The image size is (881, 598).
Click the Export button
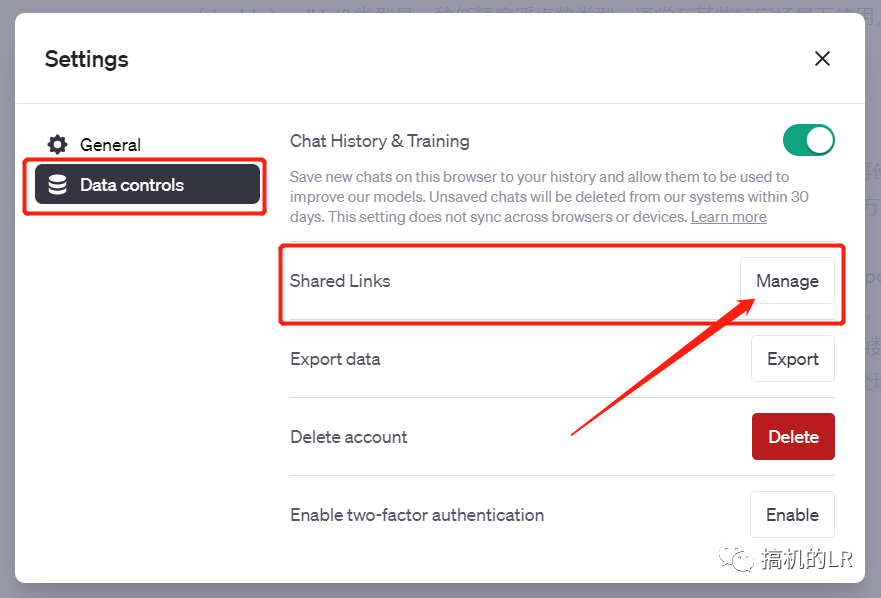point(792,359)
